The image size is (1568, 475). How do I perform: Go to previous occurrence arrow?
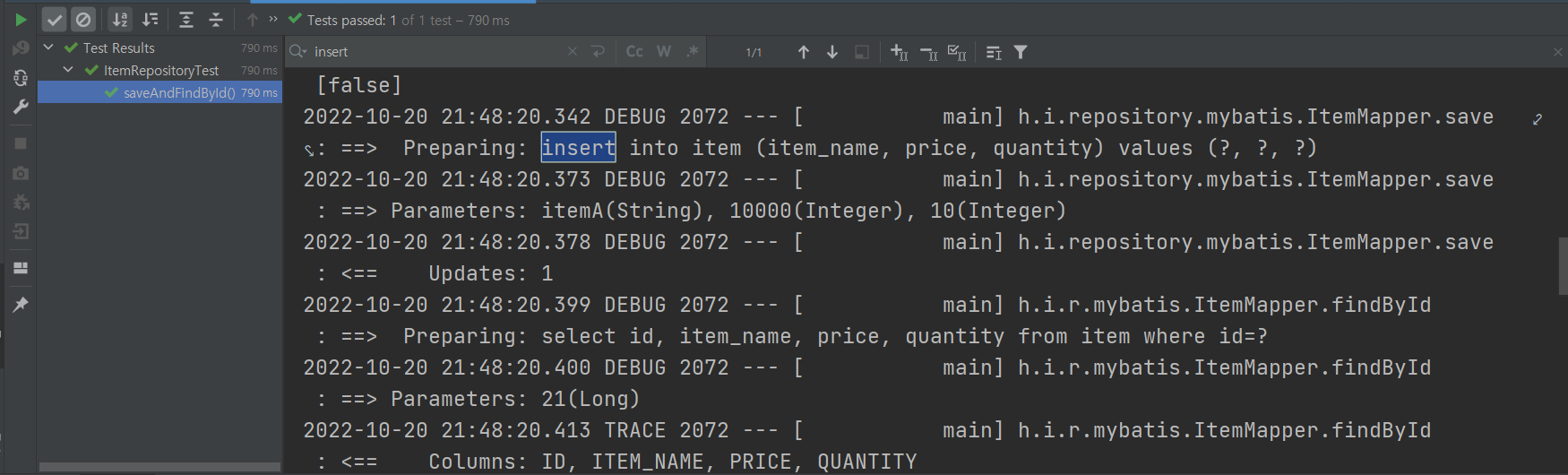[x=804, y=52]
